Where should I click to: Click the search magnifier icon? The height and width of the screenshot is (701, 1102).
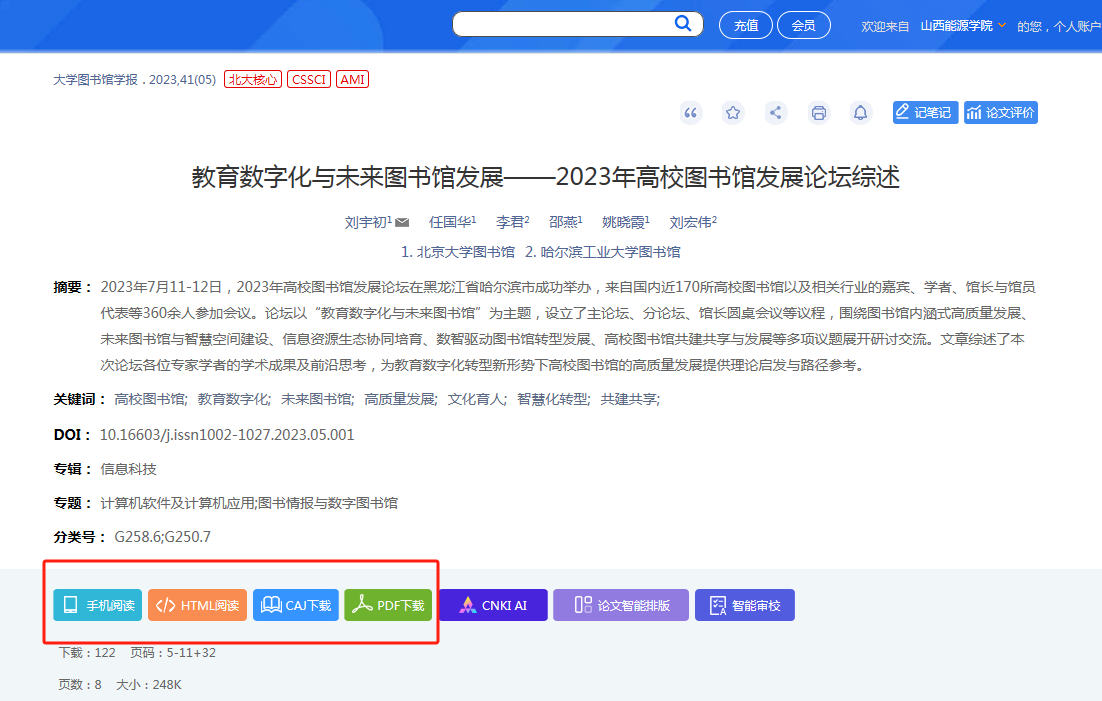(683, 24)
